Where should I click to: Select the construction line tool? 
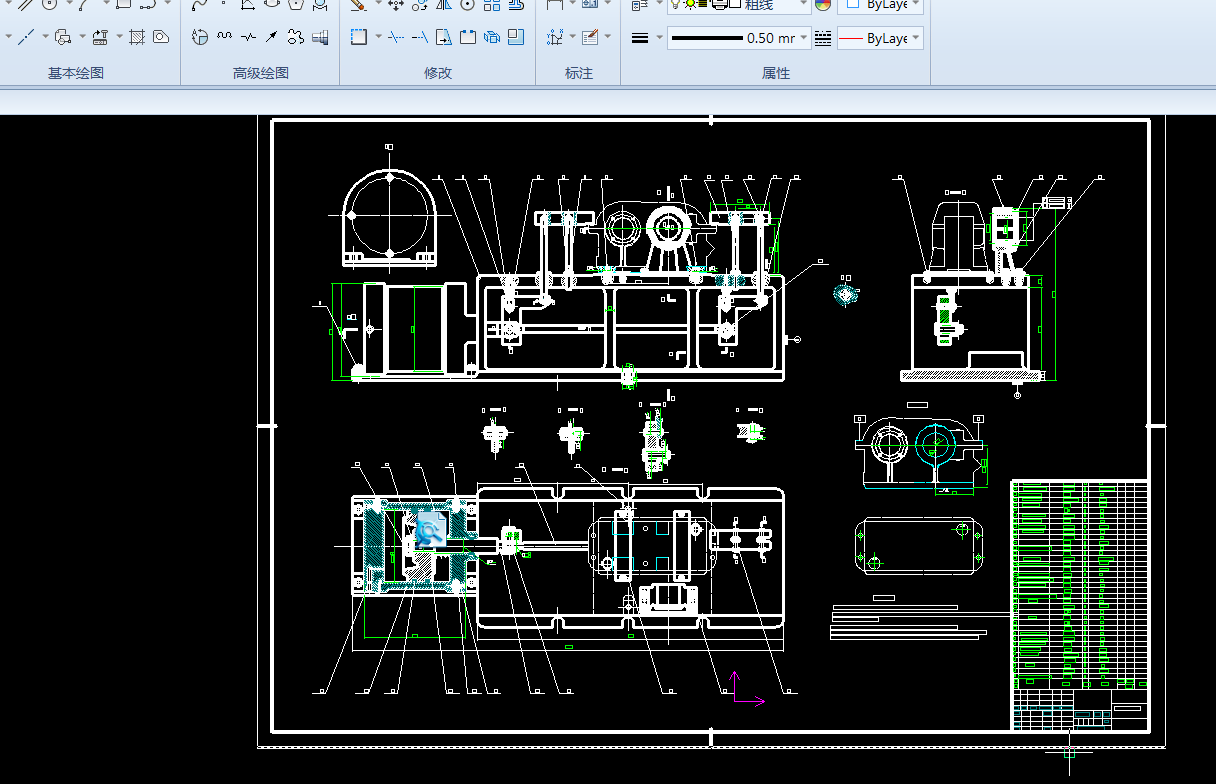pyautogui.click(x=26, y=37)
